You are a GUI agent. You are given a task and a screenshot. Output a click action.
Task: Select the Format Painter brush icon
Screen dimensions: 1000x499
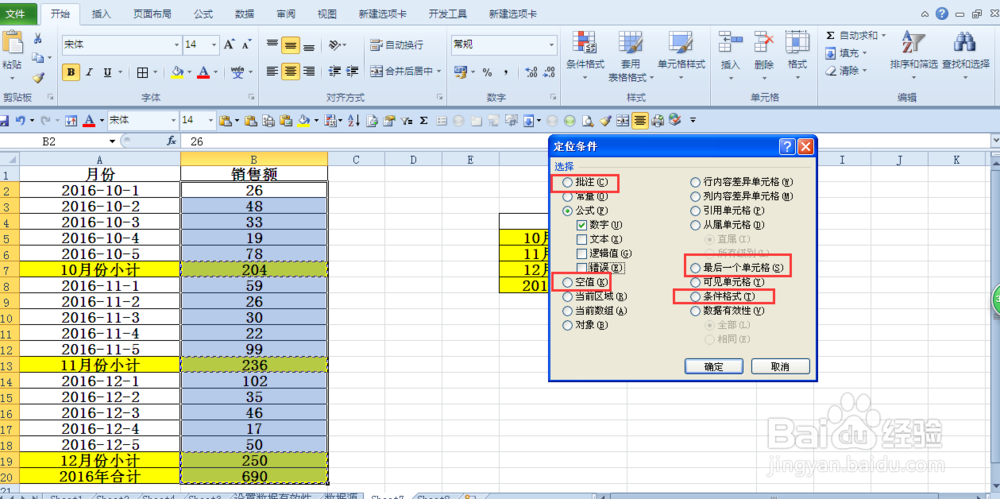coord(37,77)
